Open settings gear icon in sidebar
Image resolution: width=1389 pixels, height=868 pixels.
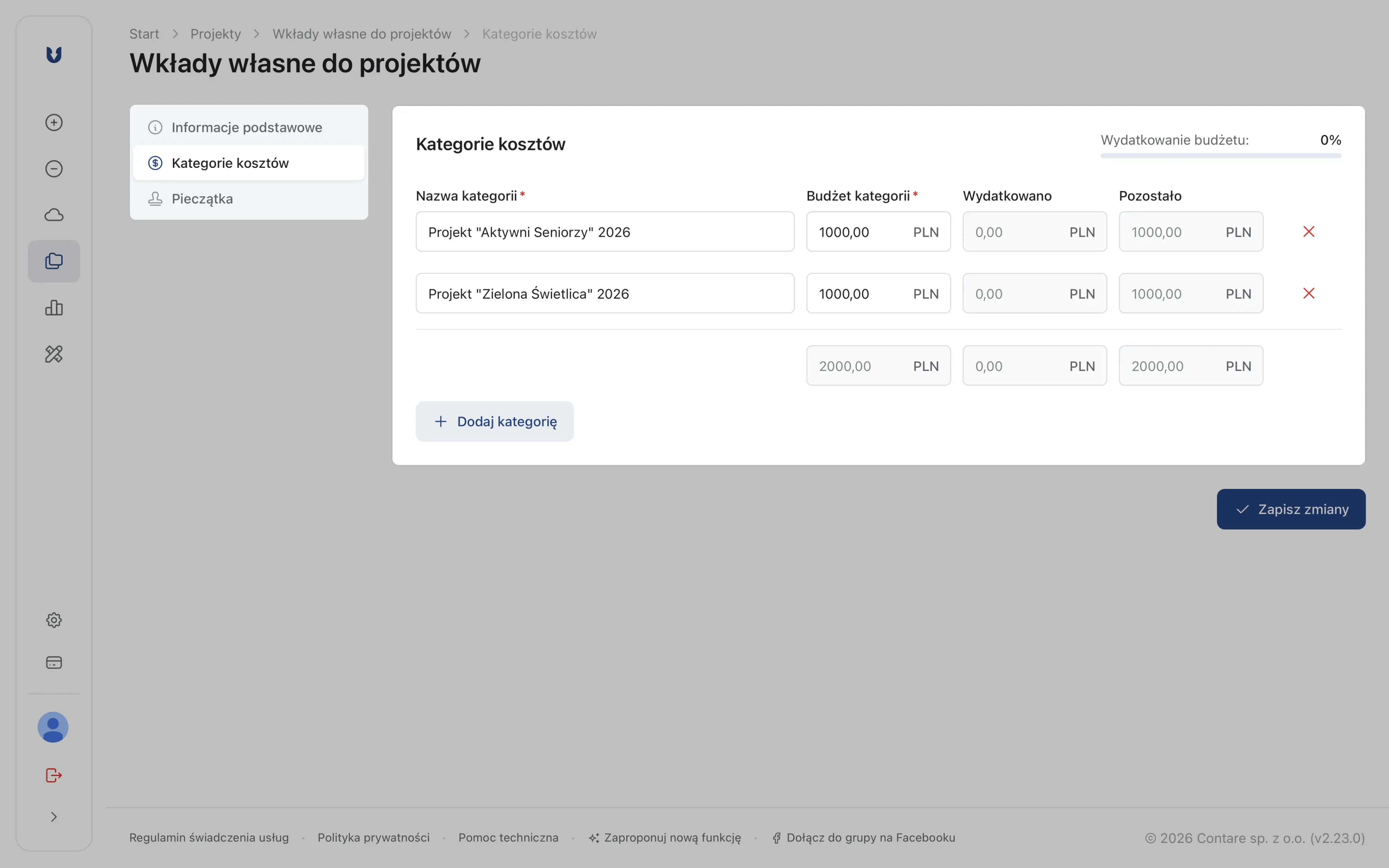point(54,620)
